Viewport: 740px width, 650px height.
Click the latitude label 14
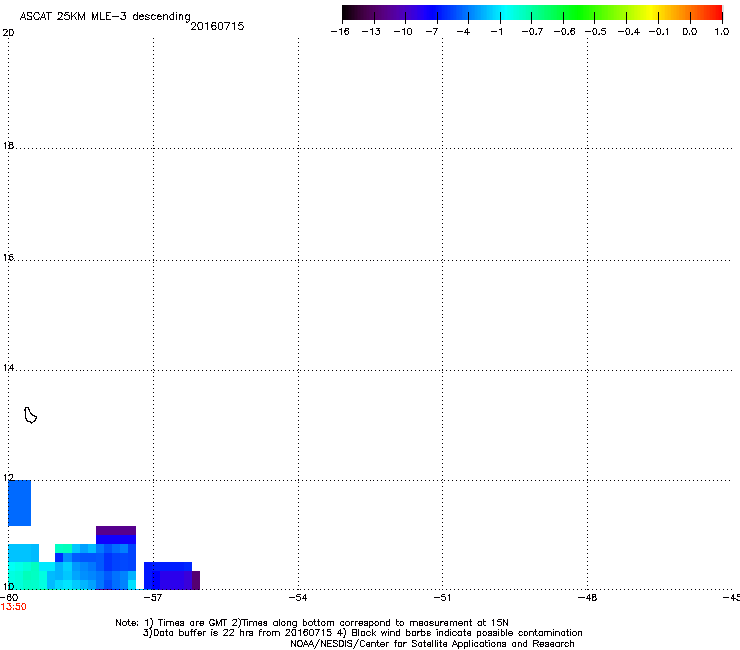coord(8,368)
